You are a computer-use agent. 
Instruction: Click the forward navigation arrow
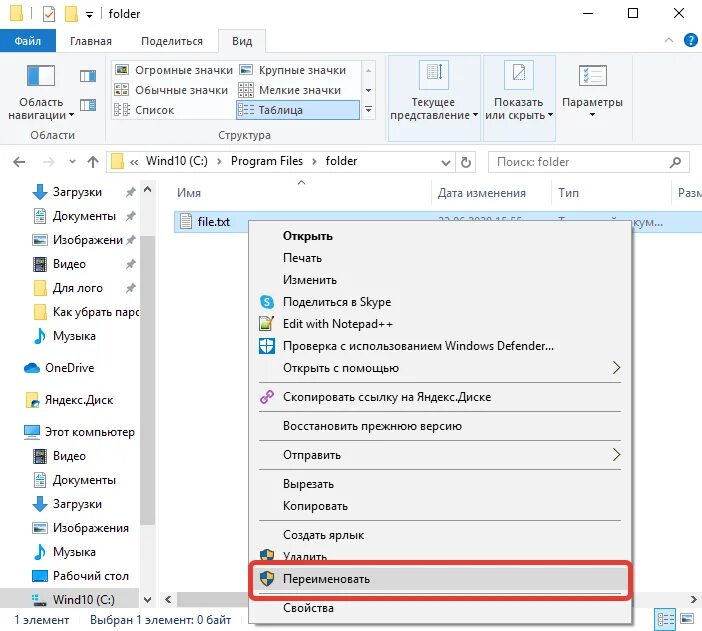tap(48, 162)
